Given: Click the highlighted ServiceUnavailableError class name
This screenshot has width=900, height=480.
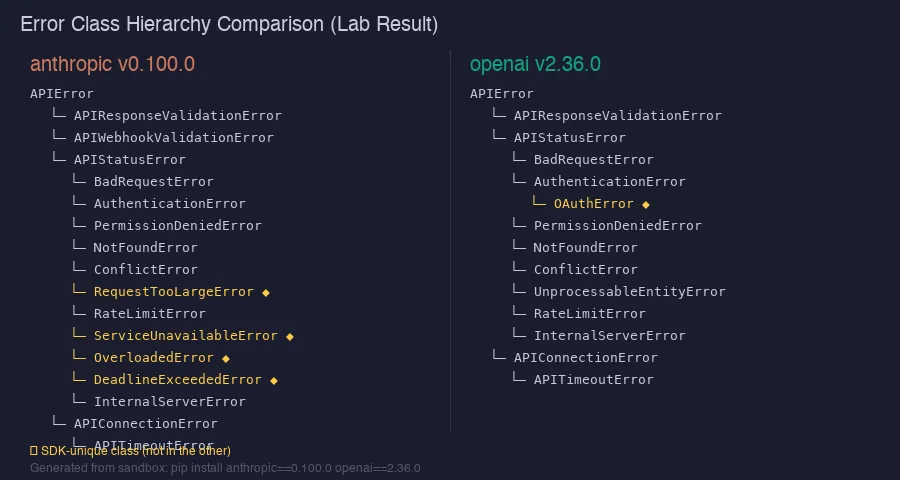Looking at the screenshot, I should click(x=186, y=335).
